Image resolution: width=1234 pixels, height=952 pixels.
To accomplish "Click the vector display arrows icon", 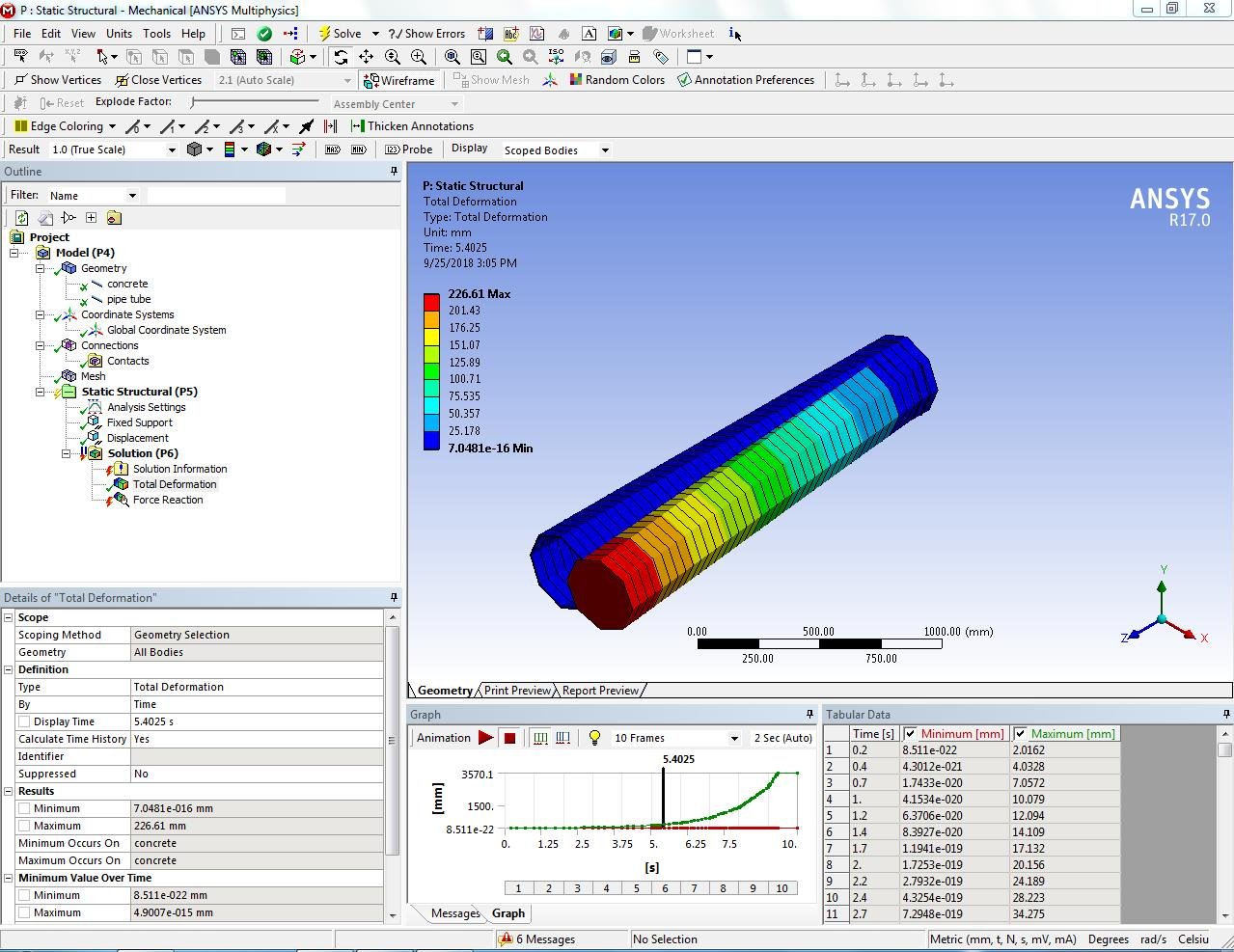I will pos(298,150).
